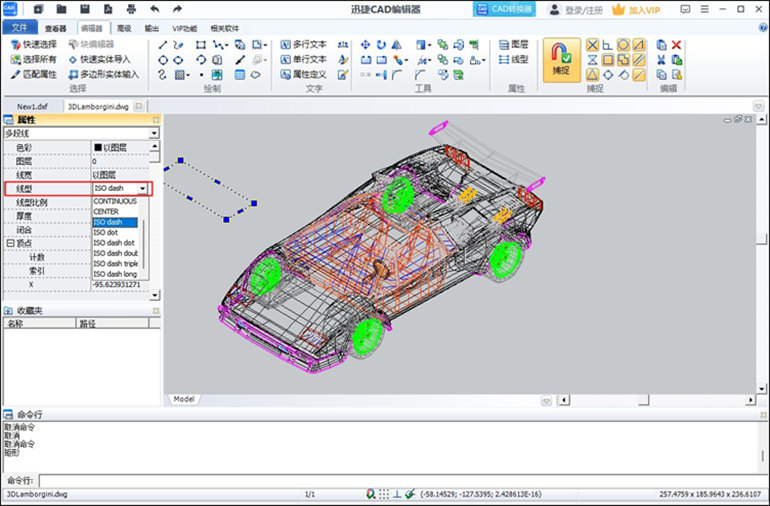Toggle the square endpoint snap option
The width and height of the screenshot is (770, 506).
tap(608, 60)
